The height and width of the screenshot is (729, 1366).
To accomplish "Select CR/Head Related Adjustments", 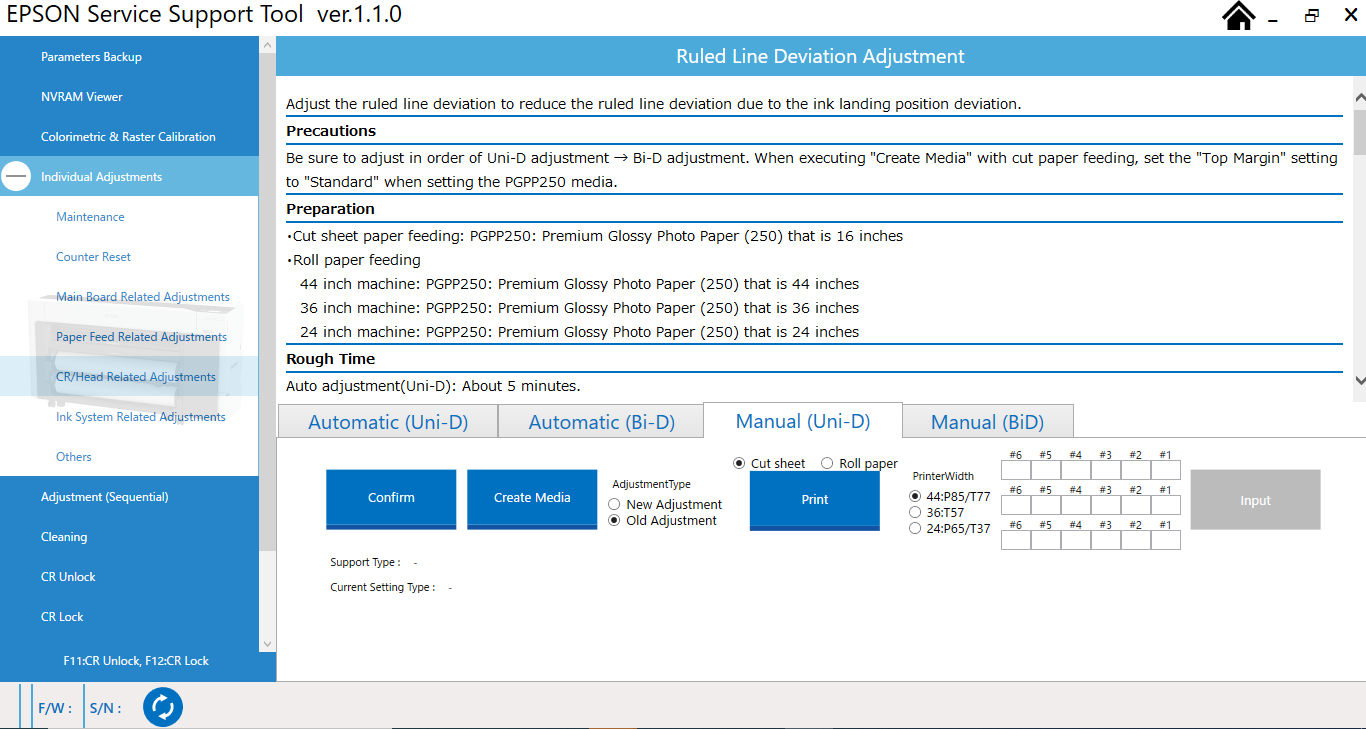I will (129, 377).
